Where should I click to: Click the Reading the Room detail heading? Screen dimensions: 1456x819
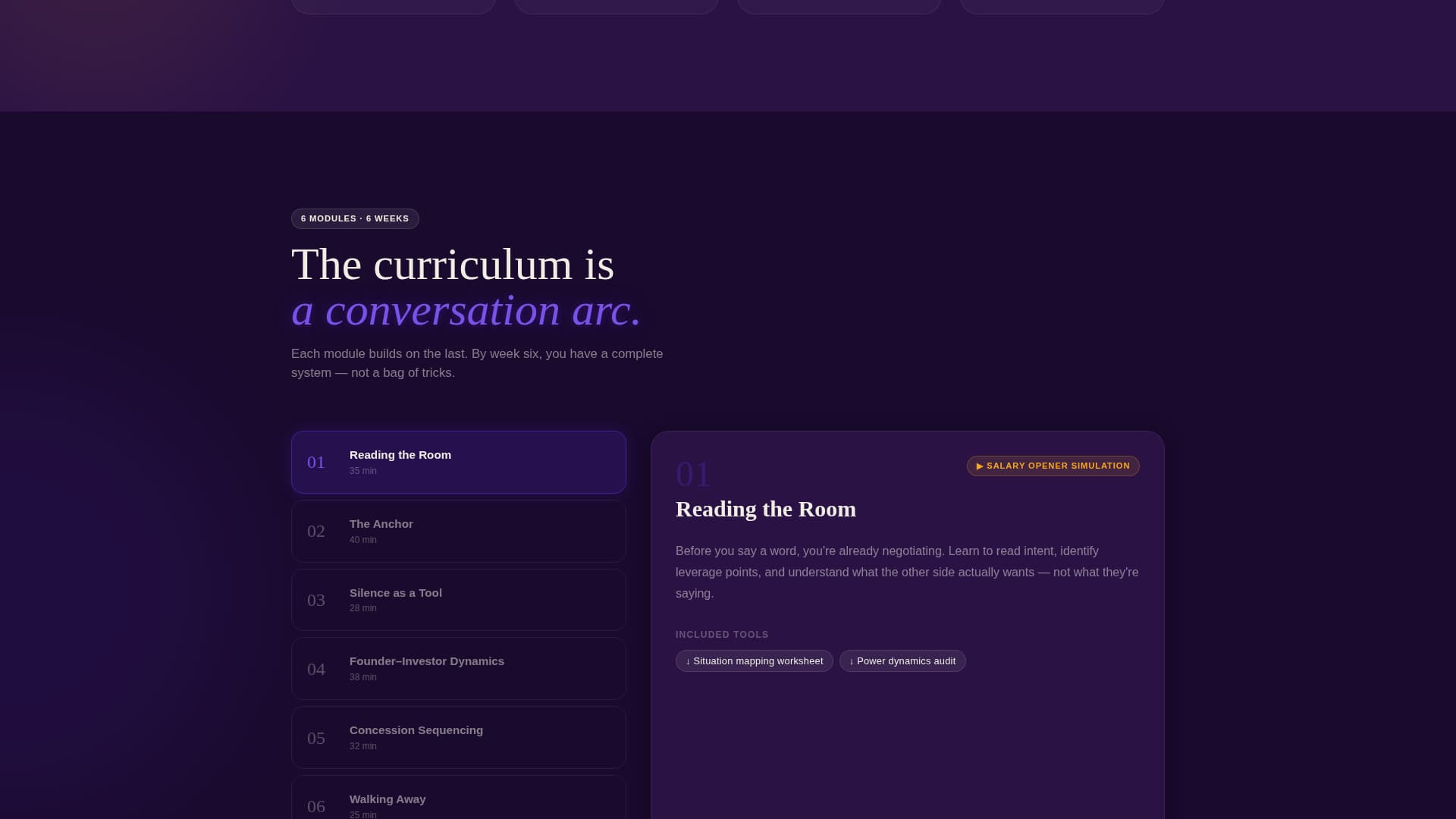click(766, 509)
